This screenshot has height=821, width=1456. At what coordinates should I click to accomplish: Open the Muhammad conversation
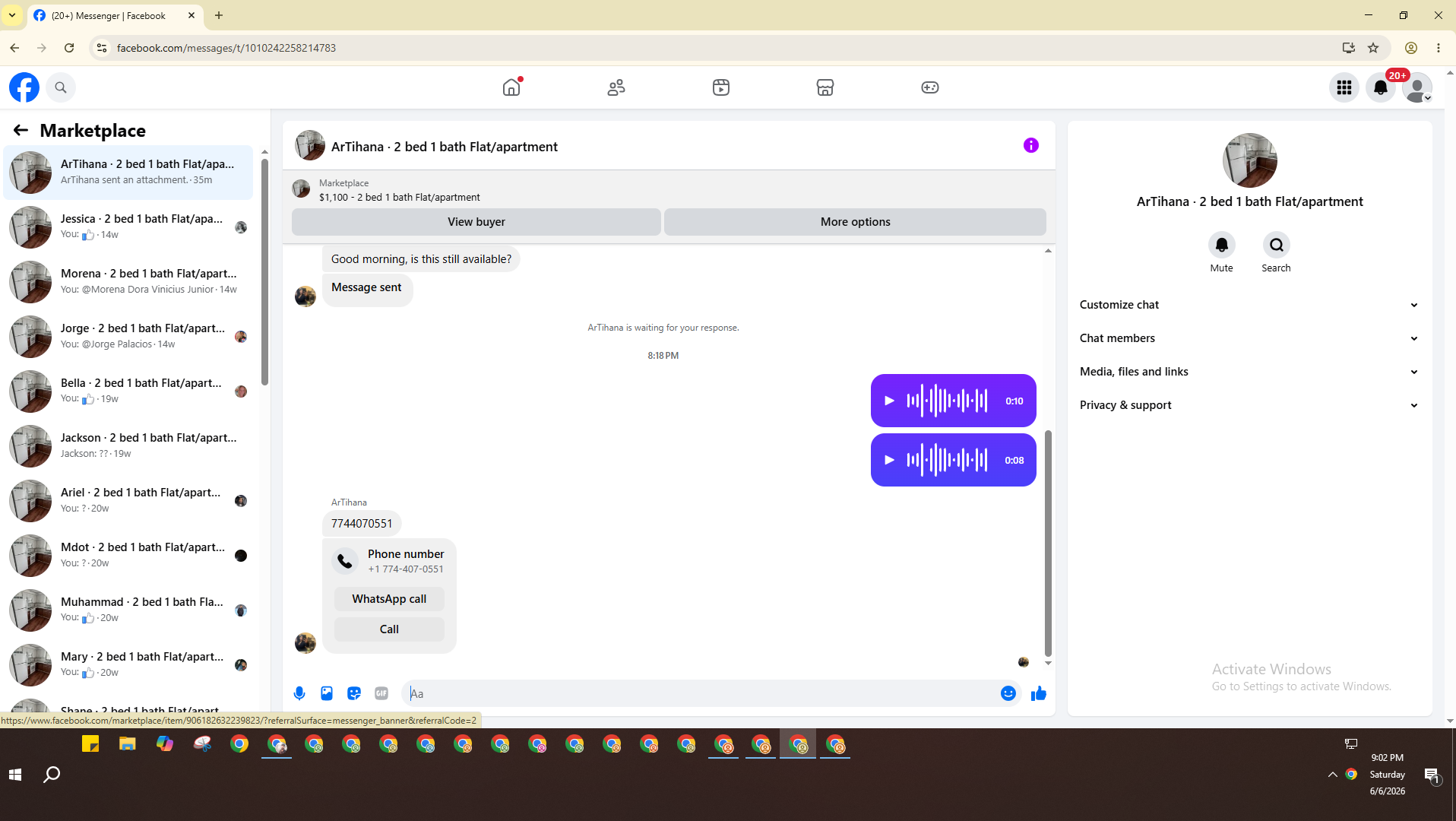[128, 610]
